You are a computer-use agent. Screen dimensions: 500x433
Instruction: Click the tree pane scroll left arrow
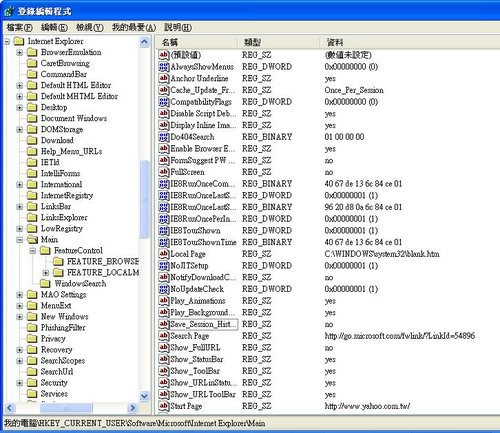9,408
